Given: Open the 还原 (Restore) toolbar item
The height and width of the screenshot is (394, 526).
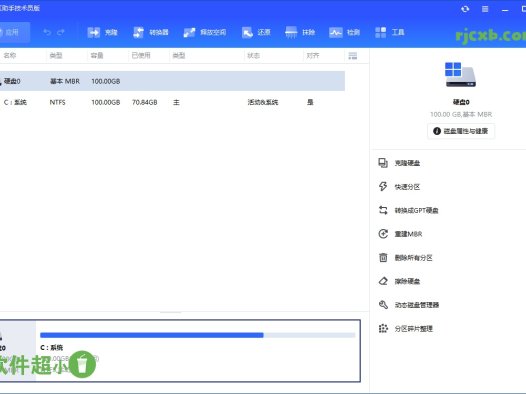Looking at the screenshot, I should [x=256, y=32].
